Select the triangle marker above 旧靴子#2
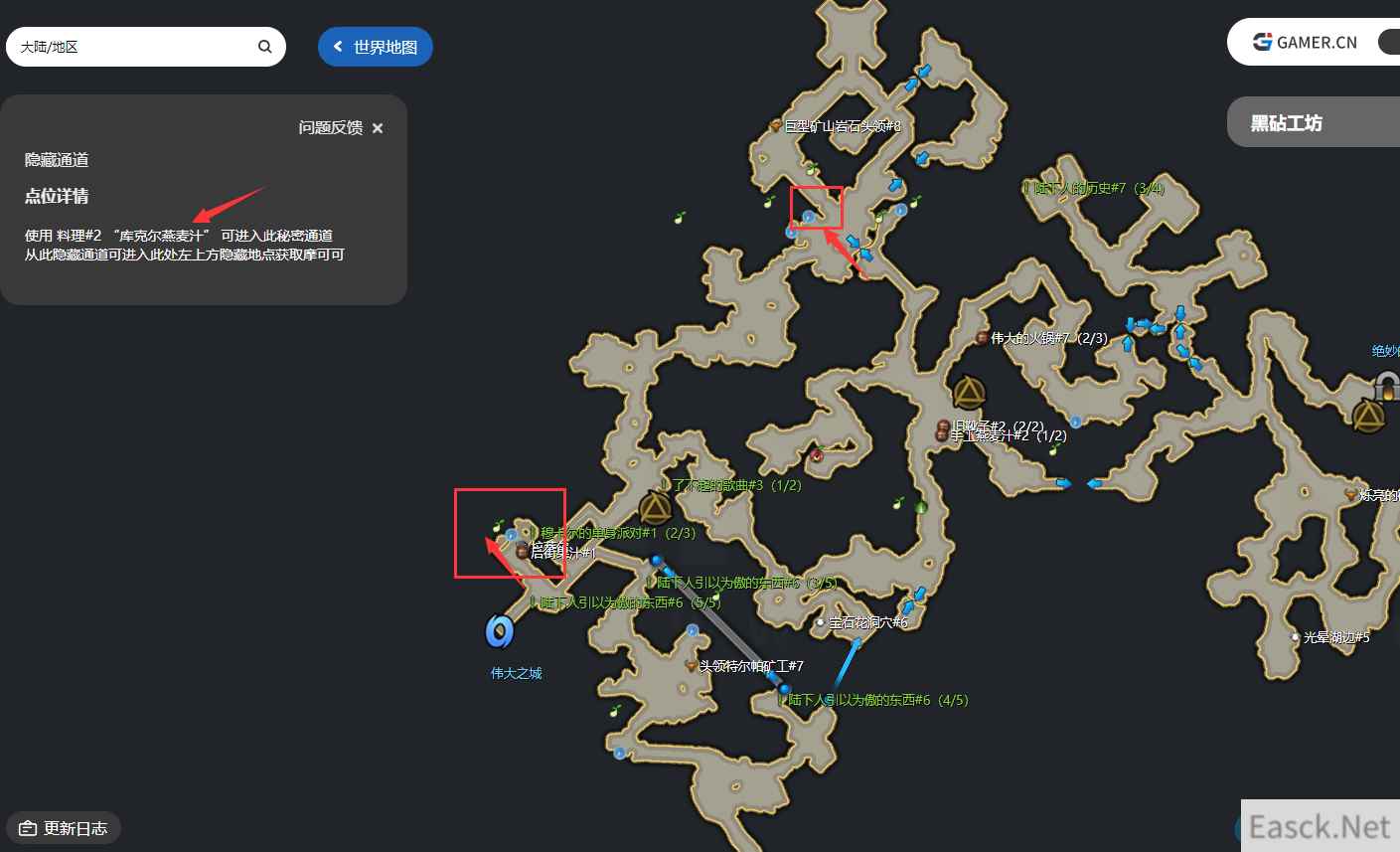Image resolution: width=1400 pixels, height=852 pixels. click(969, 393)
